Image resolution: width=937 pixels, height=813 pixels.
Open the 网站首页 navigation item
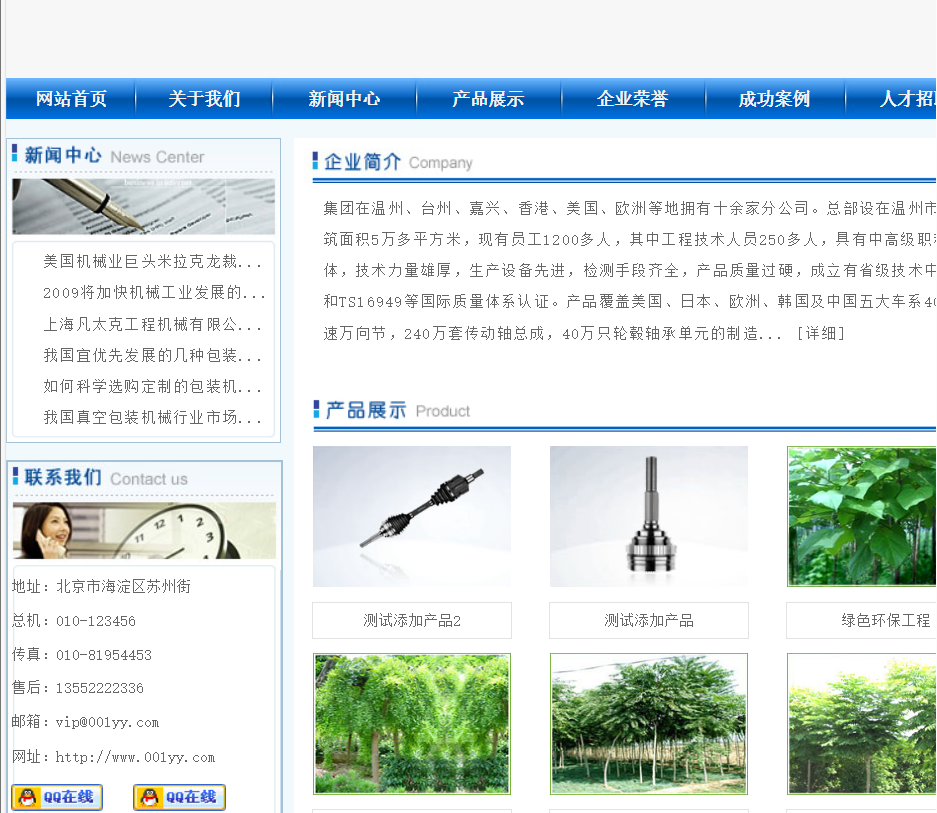tap(71, 99)
